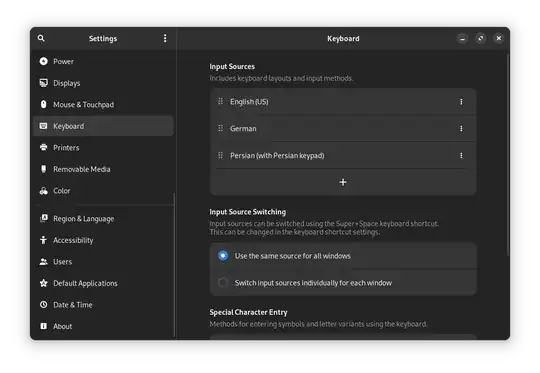This screenshot has height=373, width=540.
Task: Open Default Applications settings
Action: (x=103, y=283)
